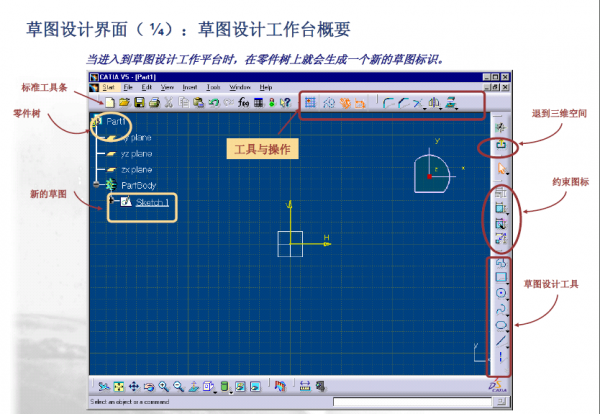600x414 pixels.
Task: Toggle Swap Visible Space icon
Action: (255, 386)
